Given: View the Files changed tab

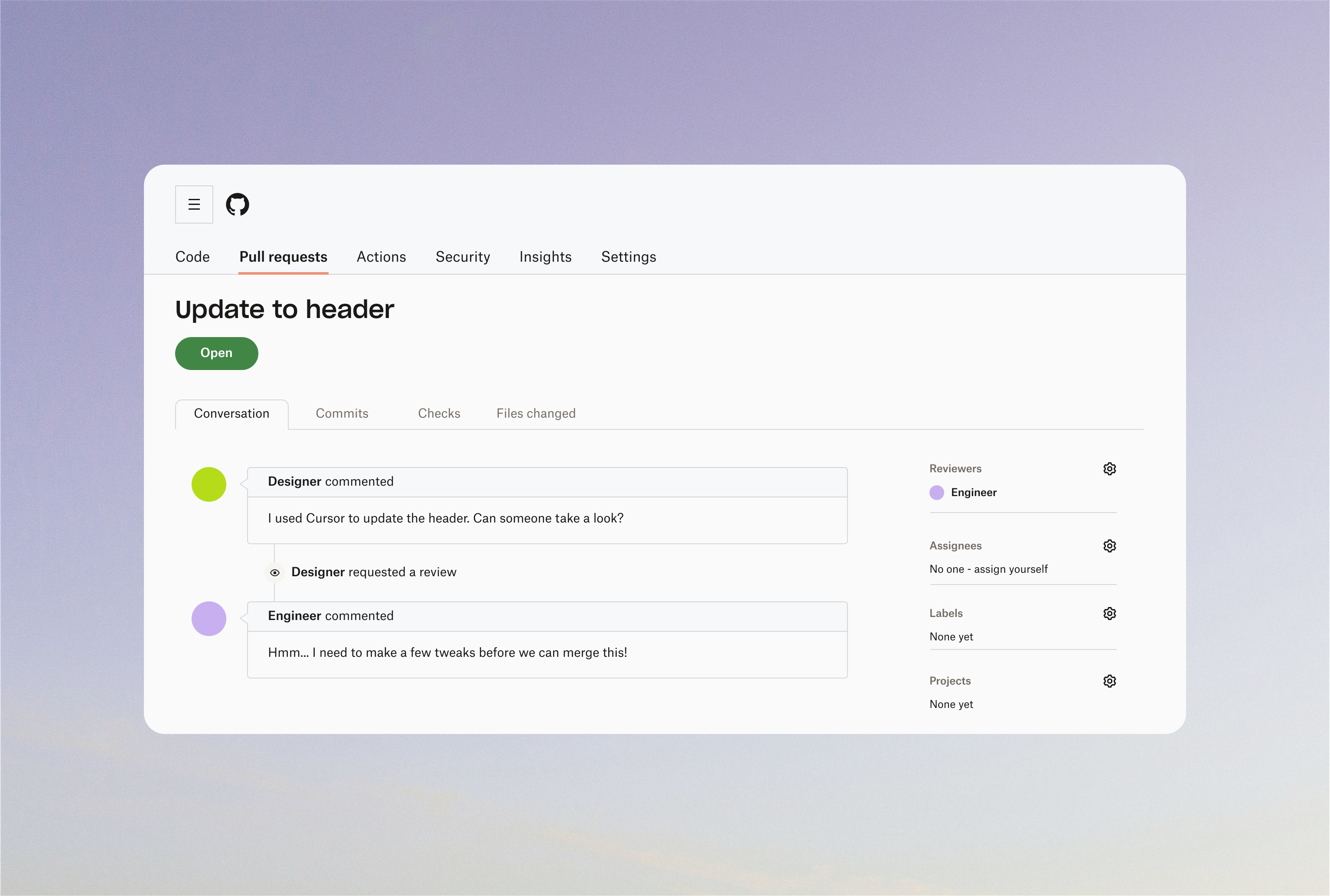Looking at the screenshot, I should click(536, 414).
